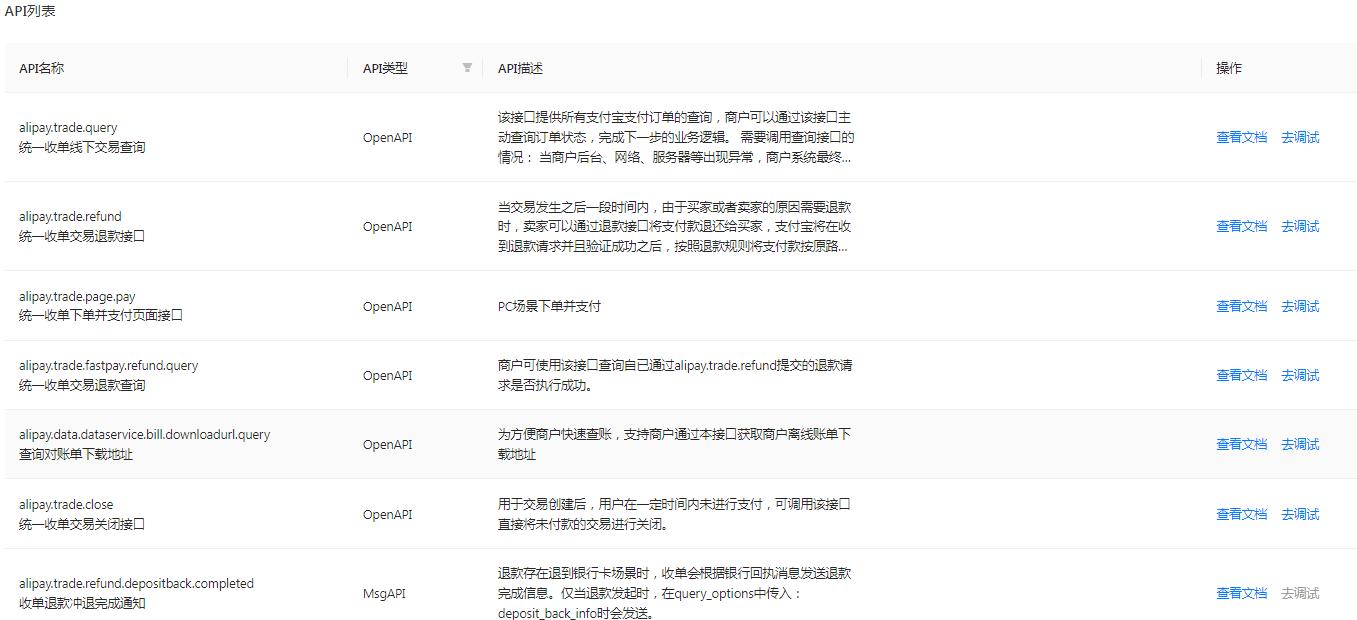去调试 the PC payment API alipay.trade.page.pay

1300,306
